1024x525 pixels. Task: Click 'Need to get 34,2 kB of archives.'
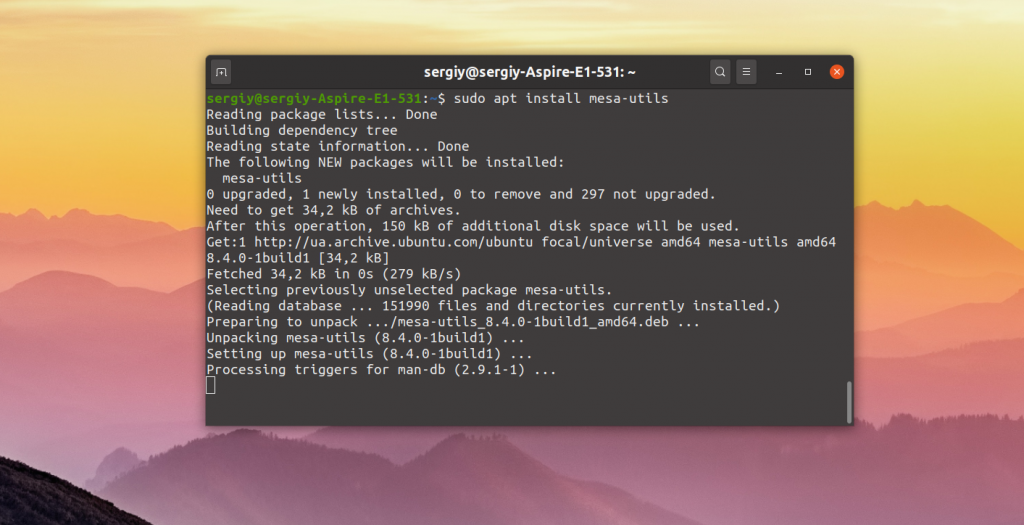click(334, 210)
